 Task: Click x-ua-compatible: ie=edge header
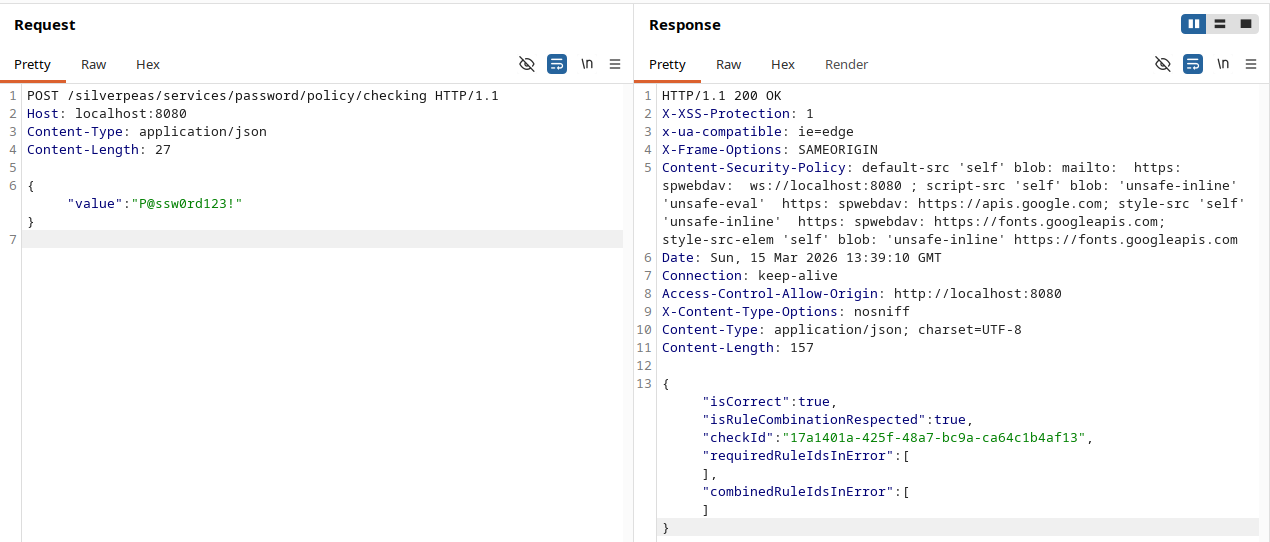coord(758,132)
